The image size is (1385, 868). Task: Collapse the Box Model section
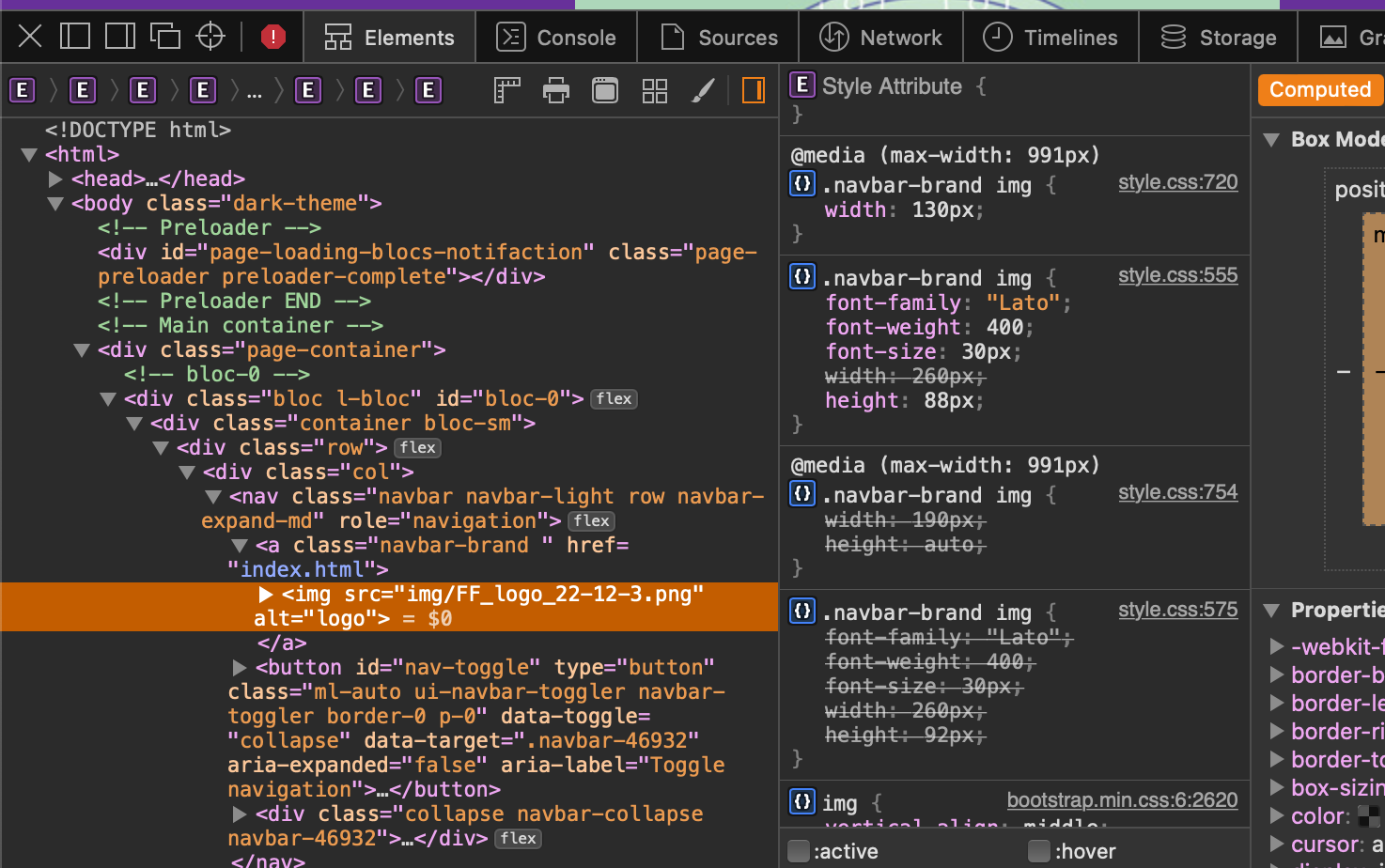point(1271,140)
